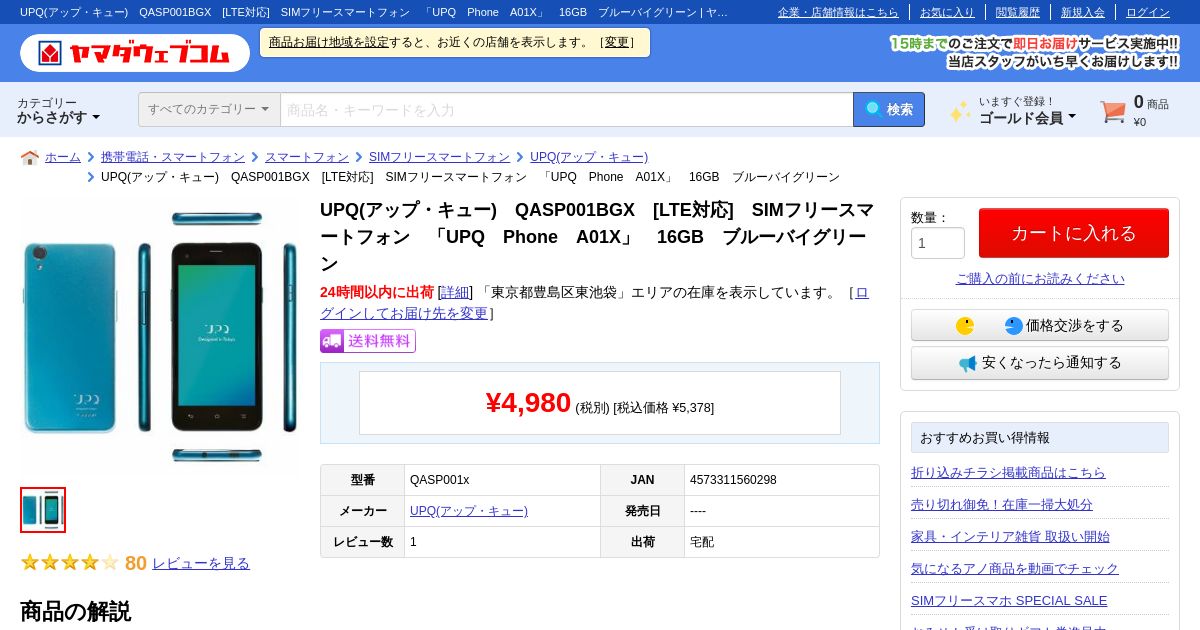The width and height of the screenshot is (1200, 630).
Task: Click the main product phone image
Action: 160,337
